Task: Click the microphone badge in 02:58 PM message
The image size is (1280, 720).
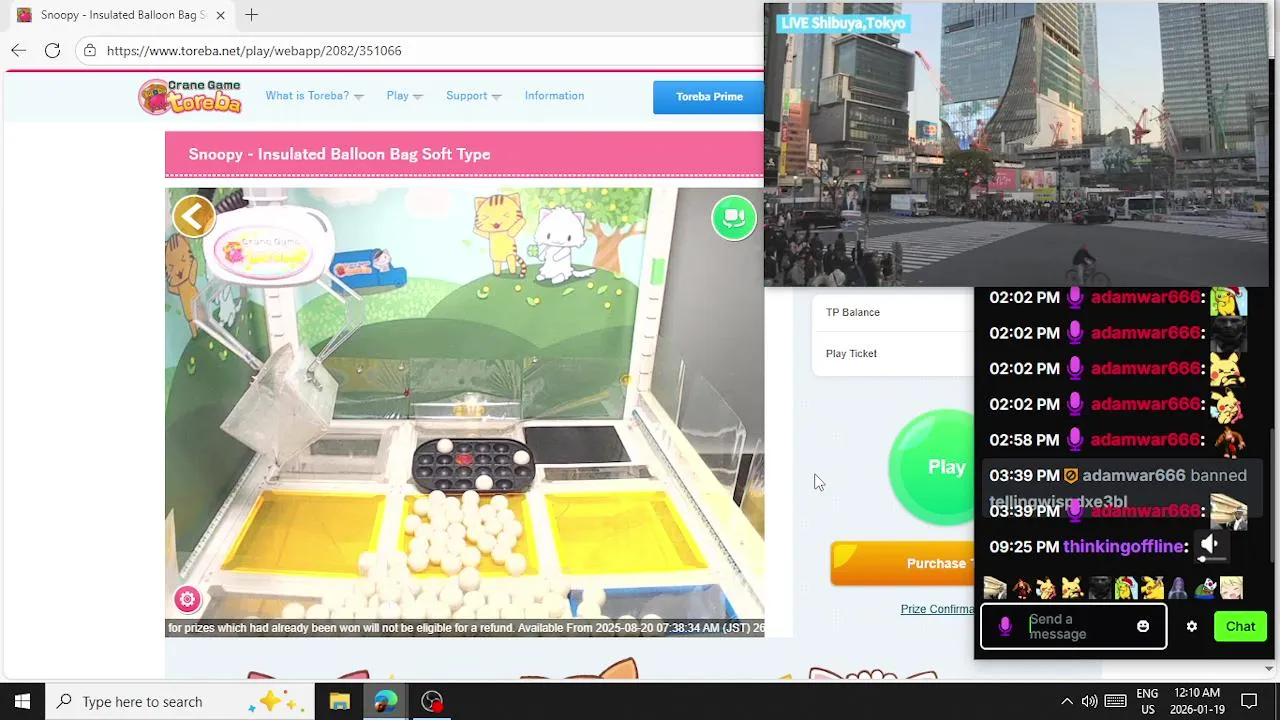Action: tap(1075, 439)
